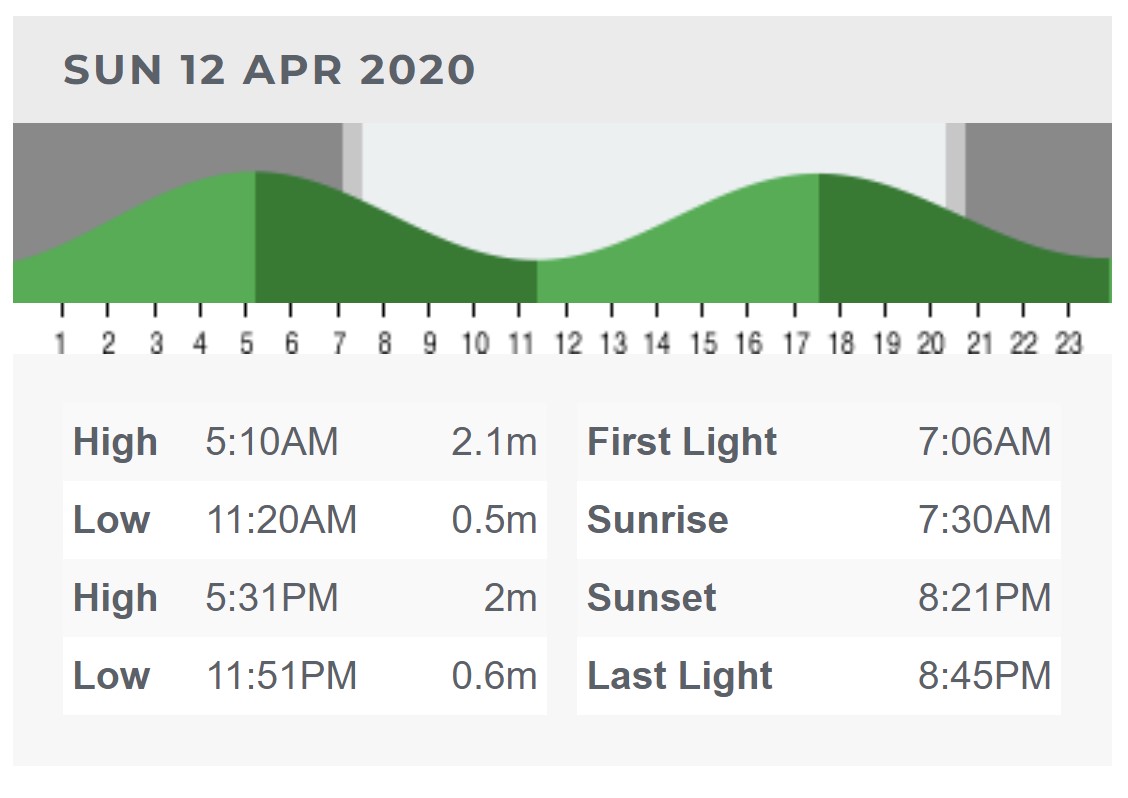The image size is (1128, 798).
Task: Click the First Light 7:06AM row
Action: 818,442
